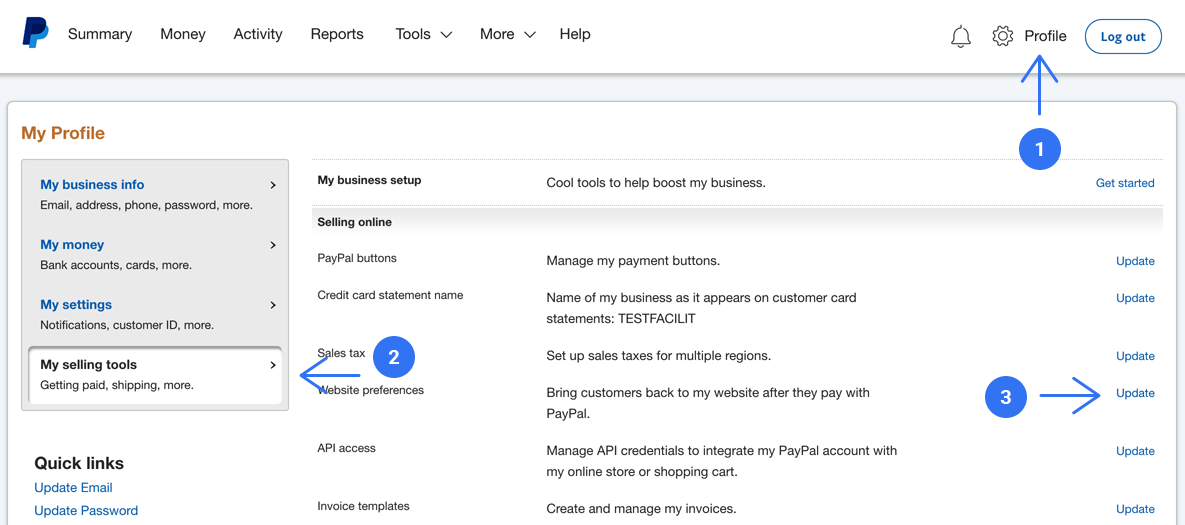Click the Update Email quick link
1185x525 pixels.
pos(73,488)
